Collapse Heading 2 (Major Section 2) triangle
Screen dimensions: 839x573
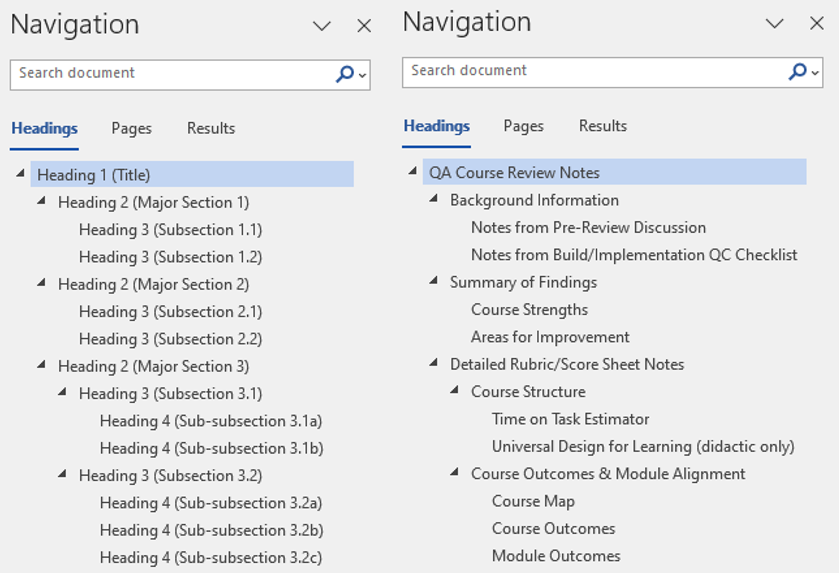click(x=42, y=282)
